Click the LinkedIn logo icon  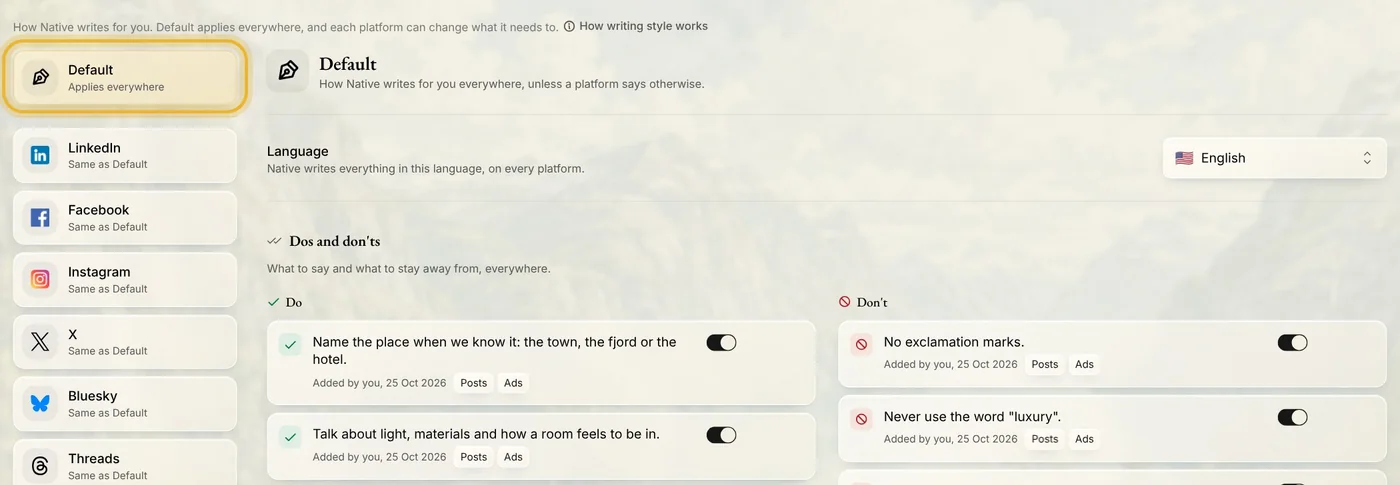click(40, 155)
